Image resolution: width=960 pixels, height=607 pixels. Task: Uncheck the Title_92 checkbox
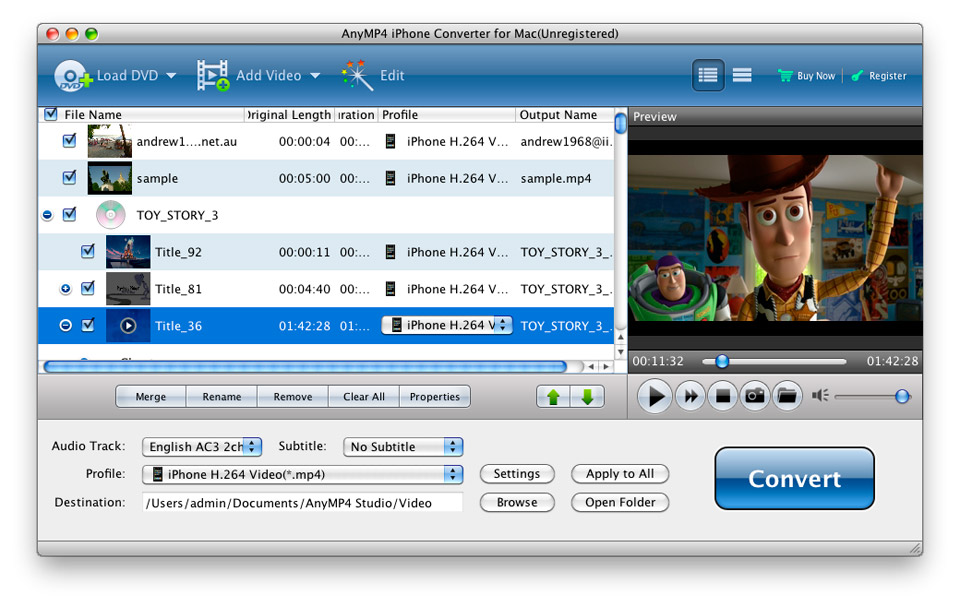88,251
